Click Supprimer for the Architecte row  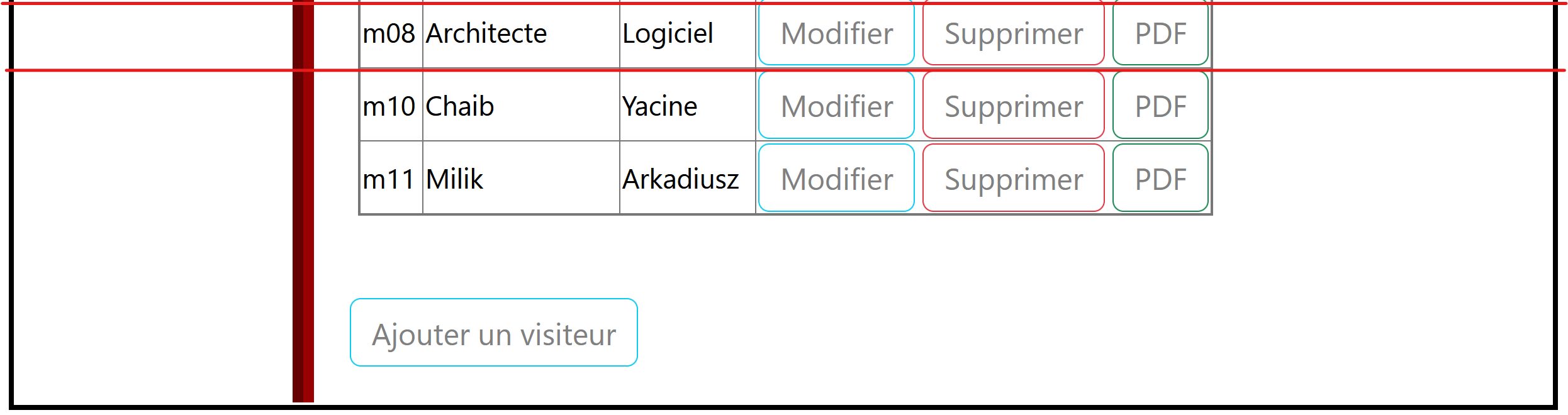(1013, 33)
